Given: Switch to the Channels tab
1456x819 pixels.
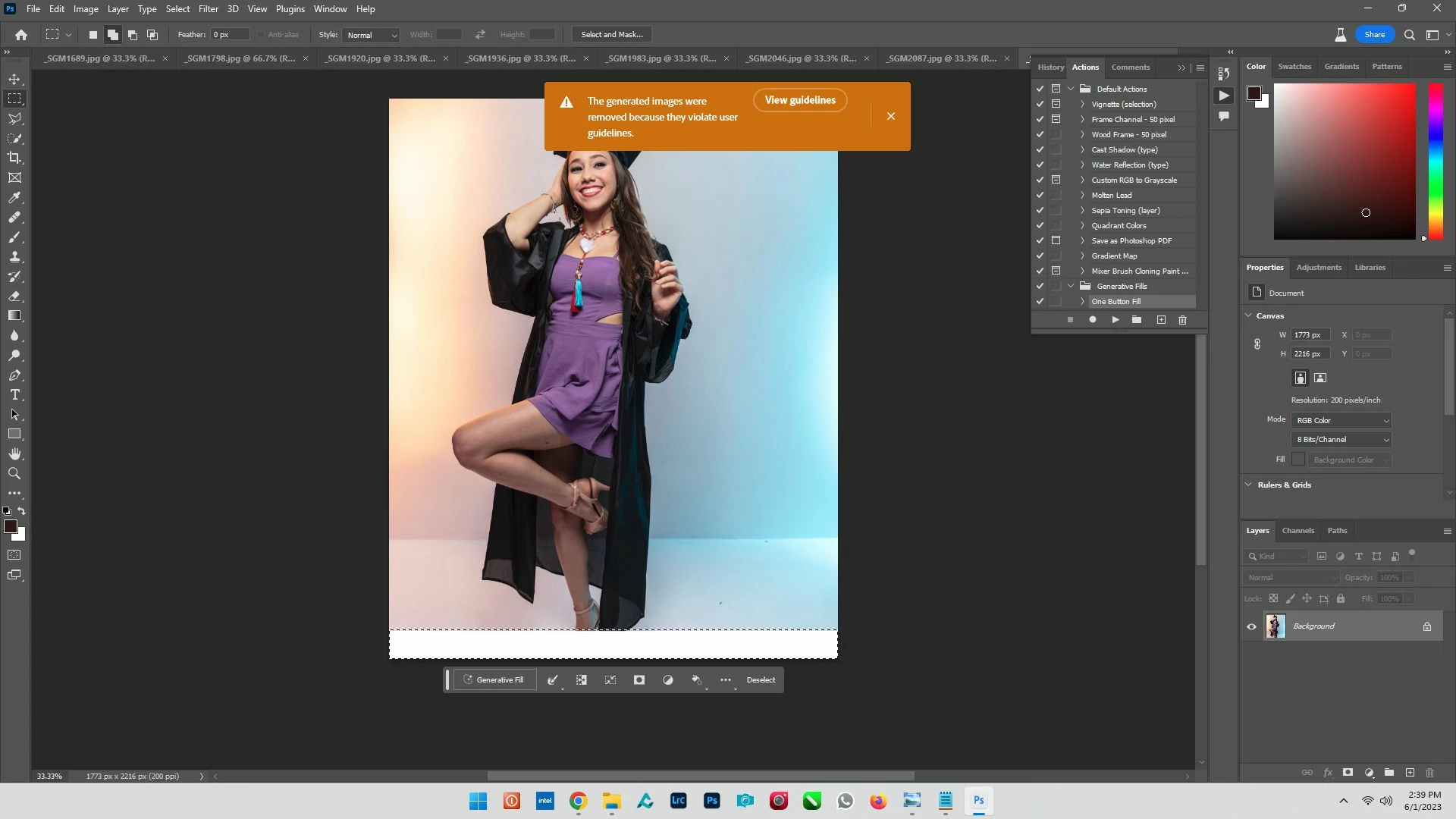Looking at the screenshot, I should [x=1298, y=531].
